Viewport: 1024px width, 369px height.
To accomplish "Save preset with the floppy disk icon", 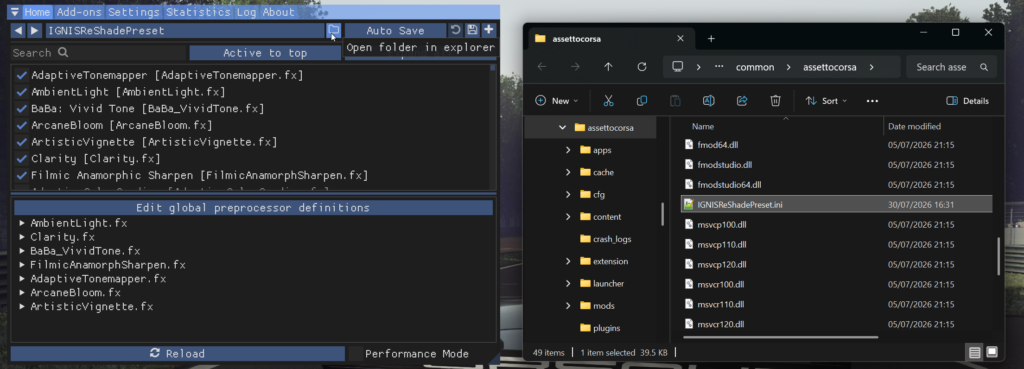I will [x=472, y=30].
